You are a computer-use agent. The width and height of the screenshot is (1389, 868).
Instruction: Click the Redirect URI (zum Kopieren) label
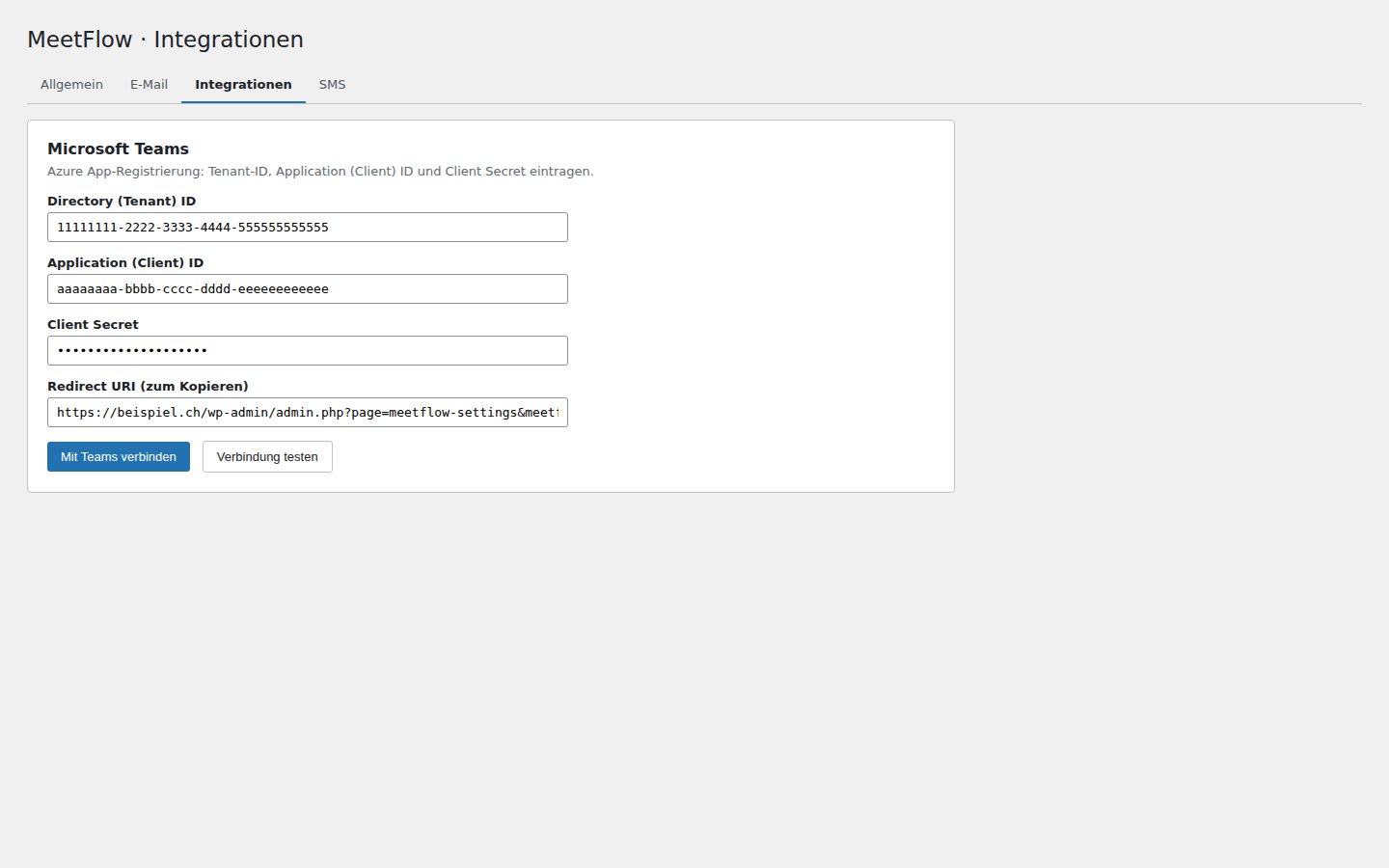click(148, 387)
